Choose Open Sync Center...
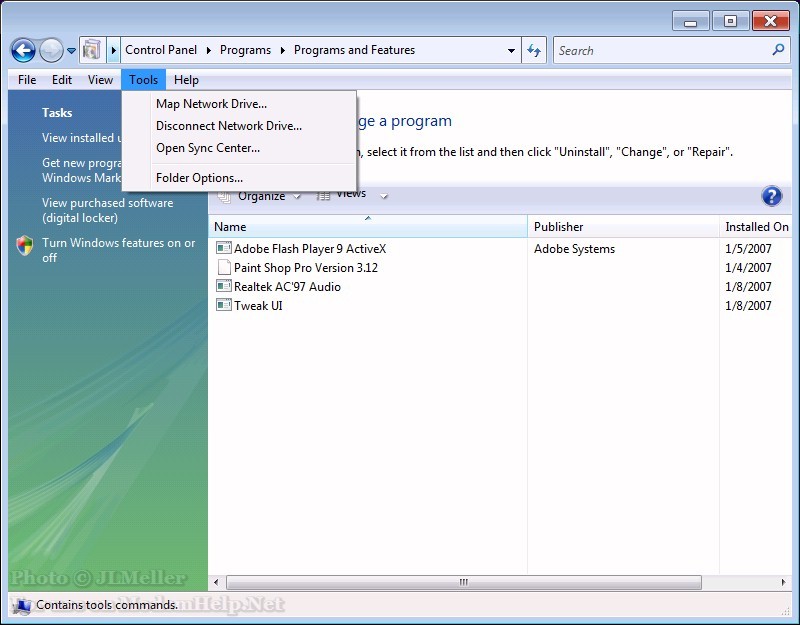Viewport: 800px width, 625px height. pyautogui.click(x=239, y=148)
